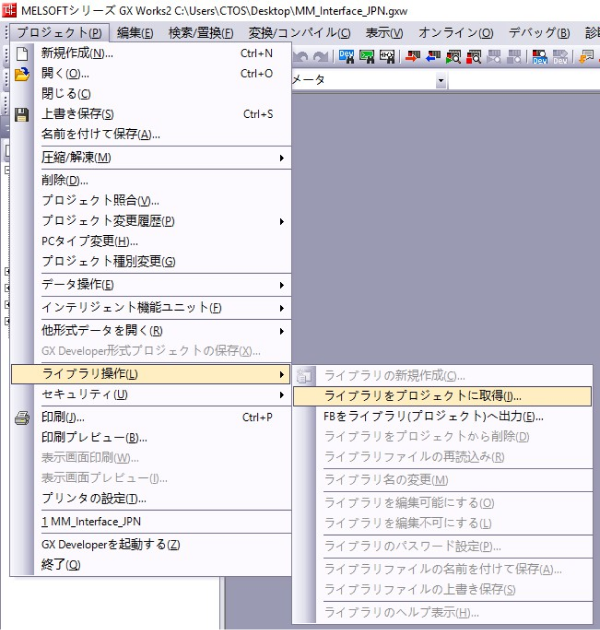
Task: Open the Device search (Dev binoculars) tool
Action: pos(346,57)
